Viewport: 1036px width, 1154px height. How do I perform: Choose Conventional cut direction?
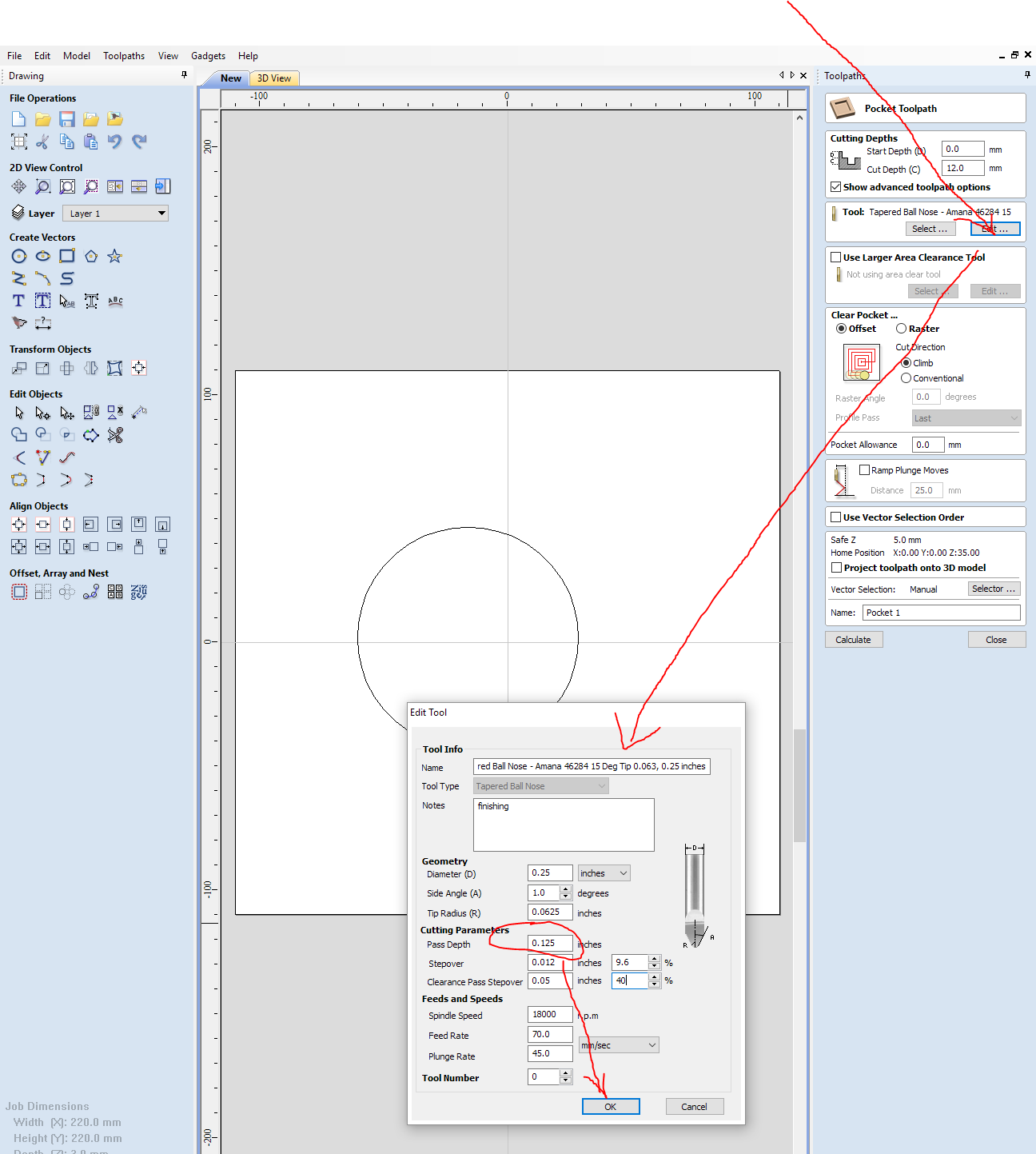[906, 378]
